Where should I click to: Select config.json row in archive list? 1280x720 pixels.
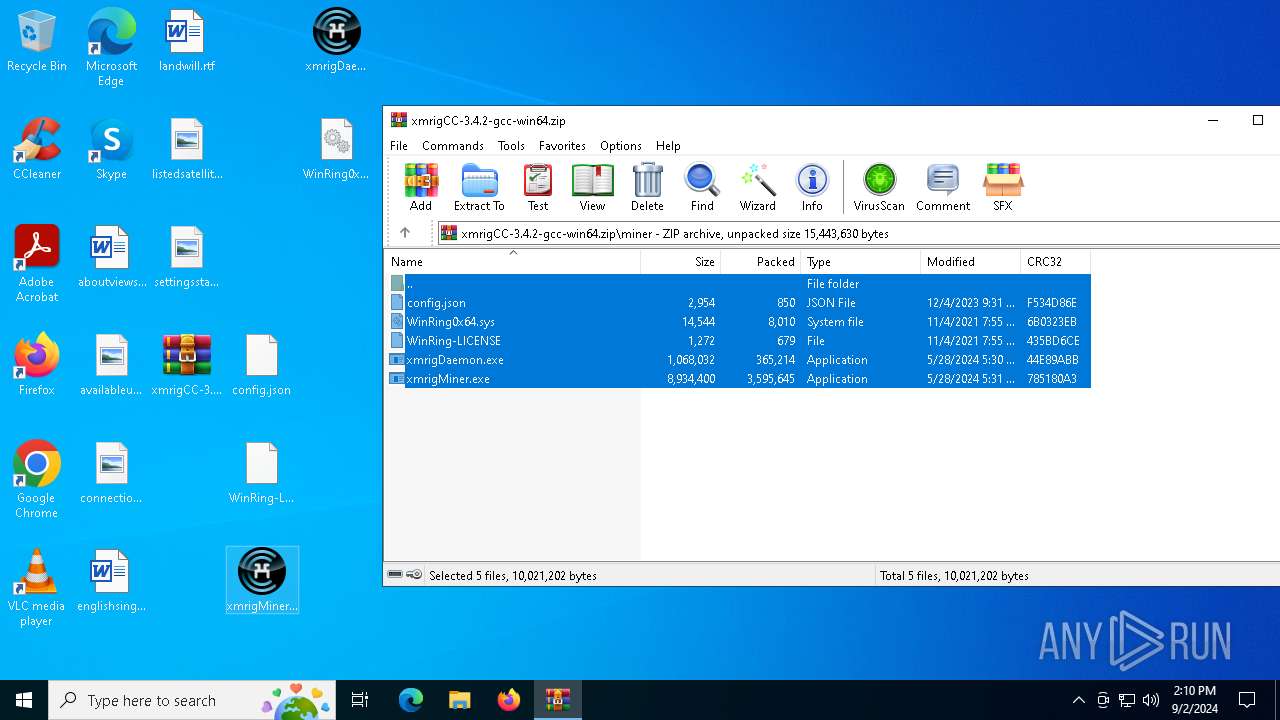pos(738,303)
